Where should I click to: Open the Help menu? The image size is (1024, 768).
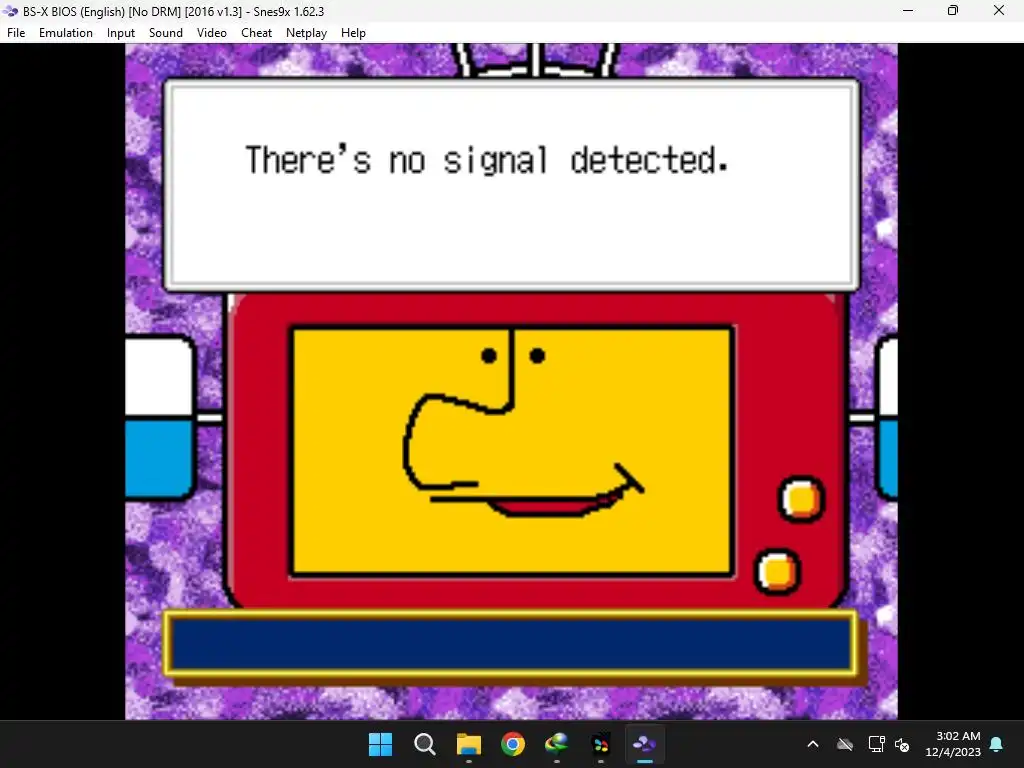[x=353, y=33]
